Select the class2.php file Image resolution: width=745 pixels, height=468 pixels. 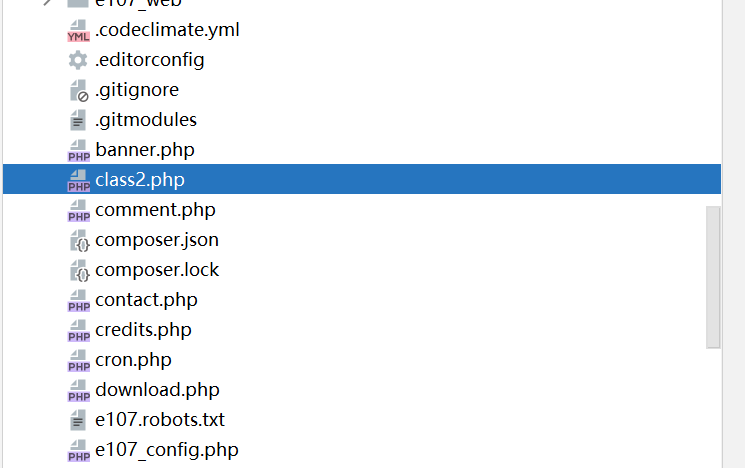coord(140,180)
